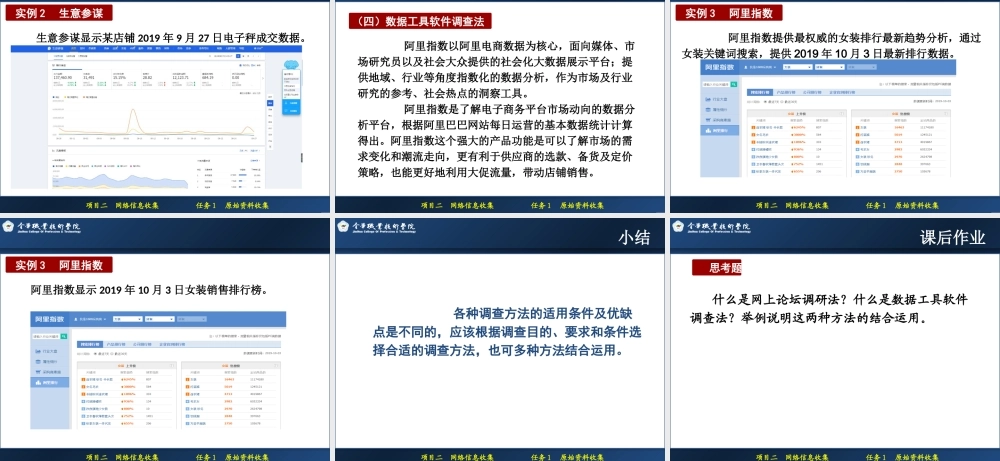Click 实例3 阿里指数 label above 最新趋势分析 text

point(729,13)
